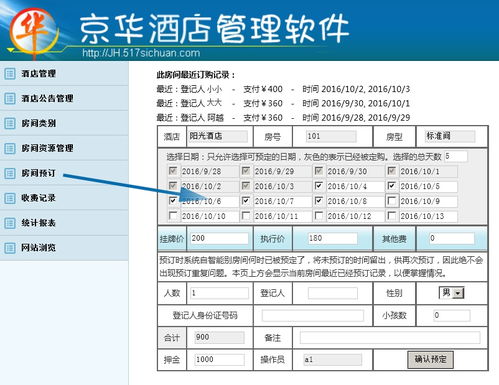Image resolution: width=499 pixels, height=385 pixels.
Task: Click the icon beside 房间预订
Action: 10,173
